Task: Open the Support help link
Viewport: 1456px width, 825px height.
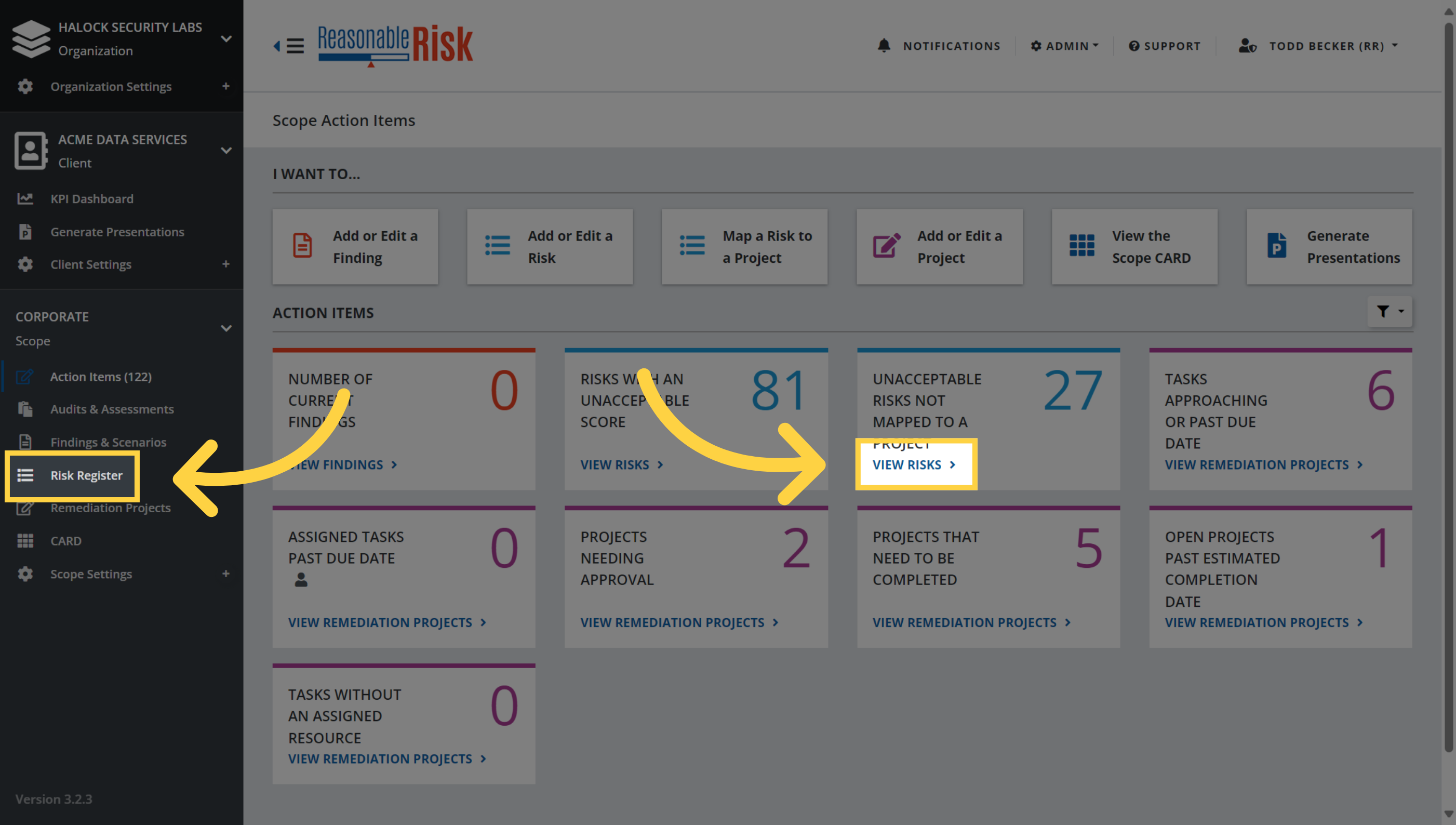Action: (x=1164, y=46)
